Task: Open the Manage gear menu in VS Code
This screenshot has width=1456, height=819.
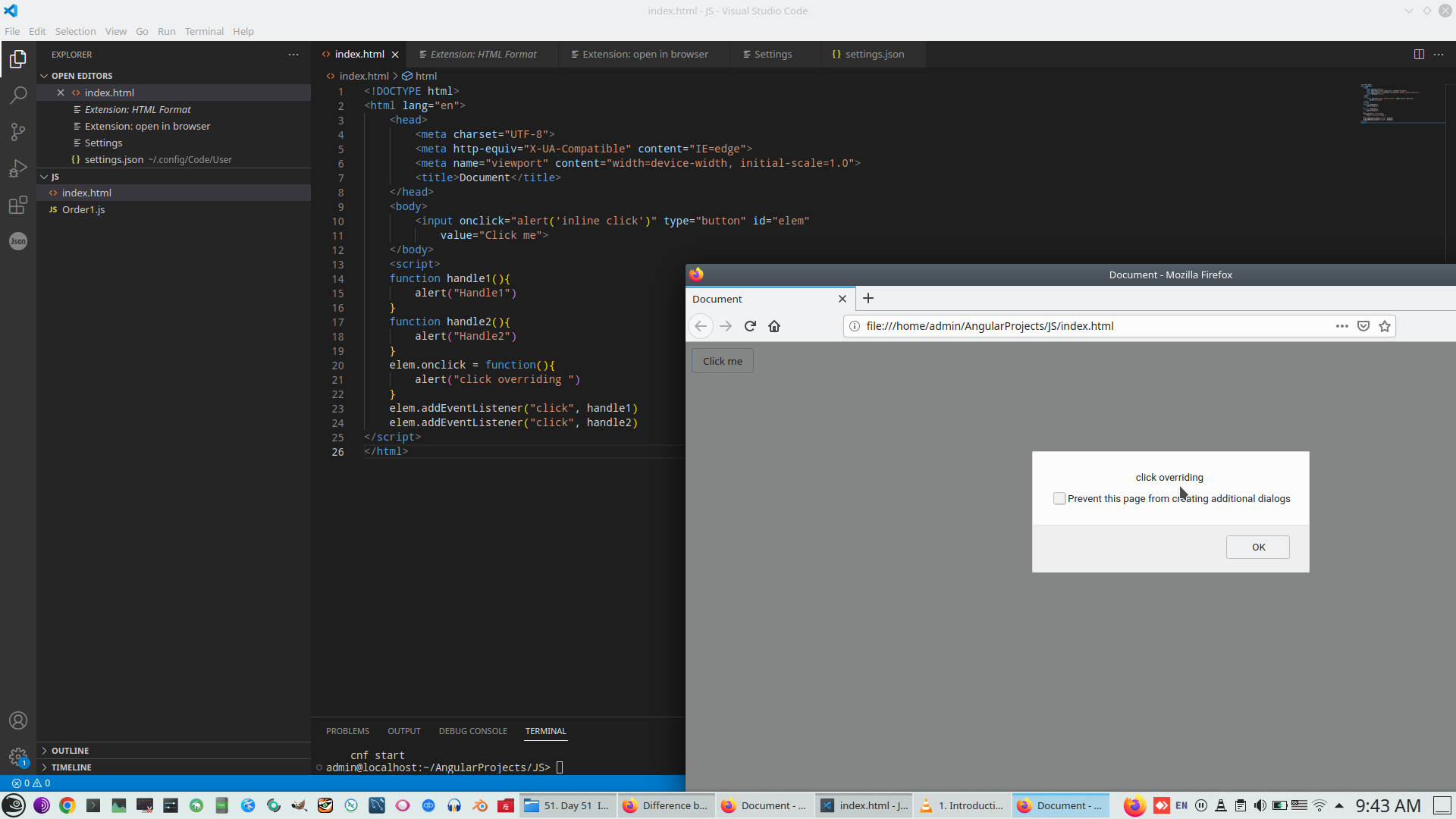Action: point(18,757)
